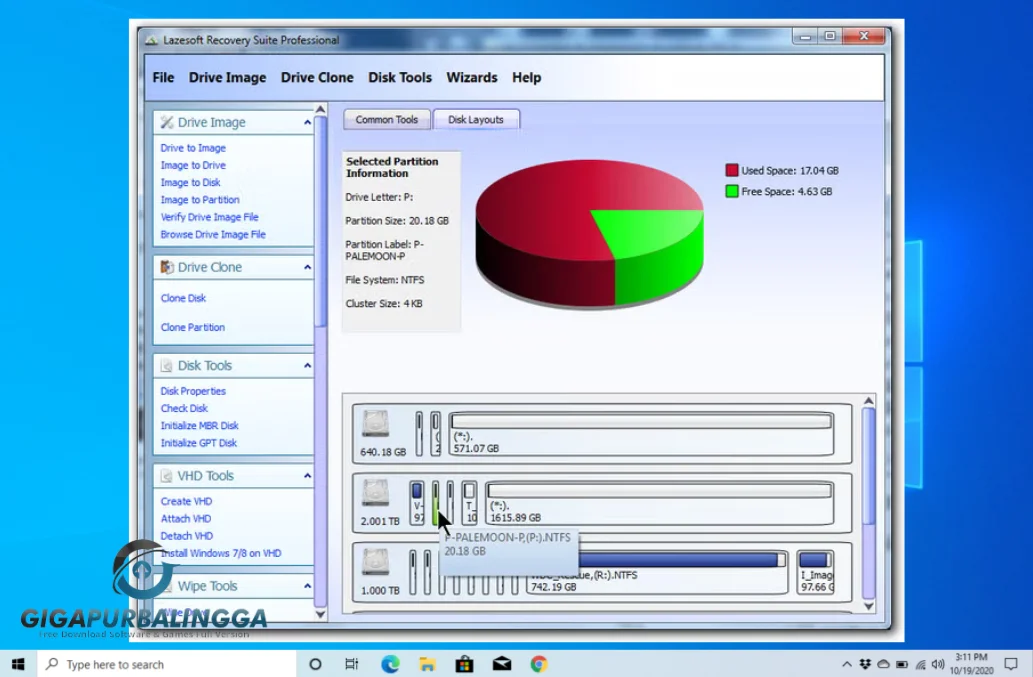Select the 640.18 GB disk icon
This screenshot has width=1033, height=677.
pos(376,424)
